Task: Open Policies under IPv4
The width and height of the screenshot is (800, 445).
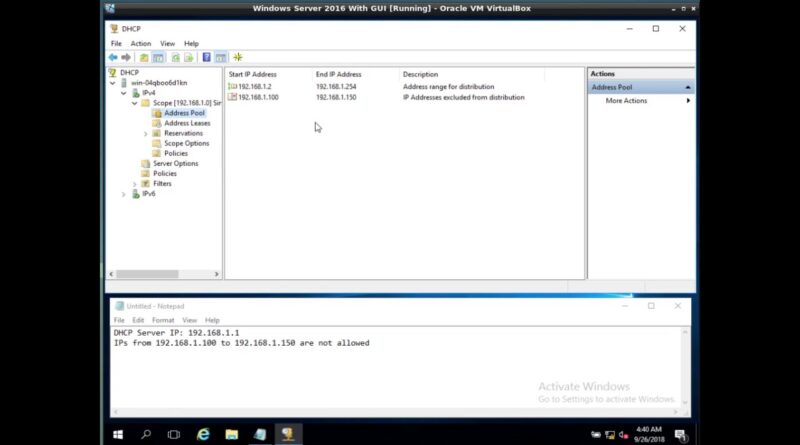Action: tap(164, 174)
